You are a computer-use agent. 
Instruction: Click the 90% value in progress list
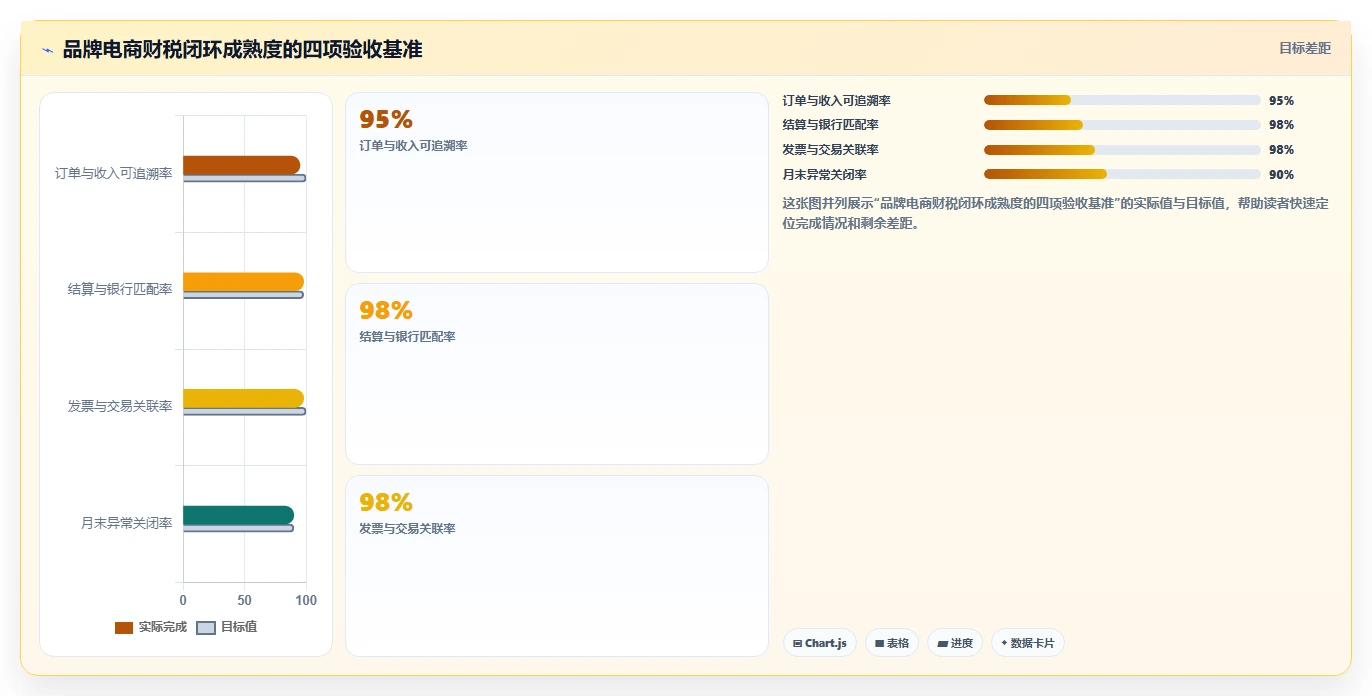click(1281, 175)
